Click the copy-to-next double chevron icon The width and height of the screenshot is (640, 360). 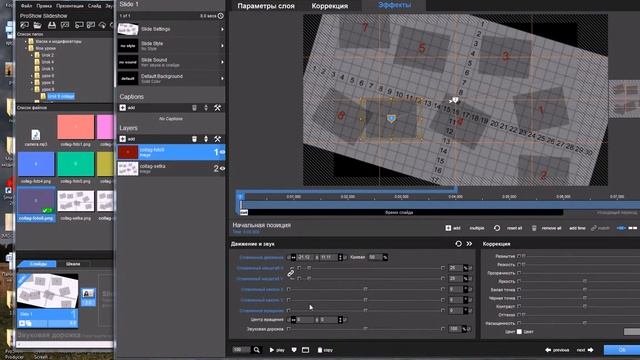(x=469, y=244)
